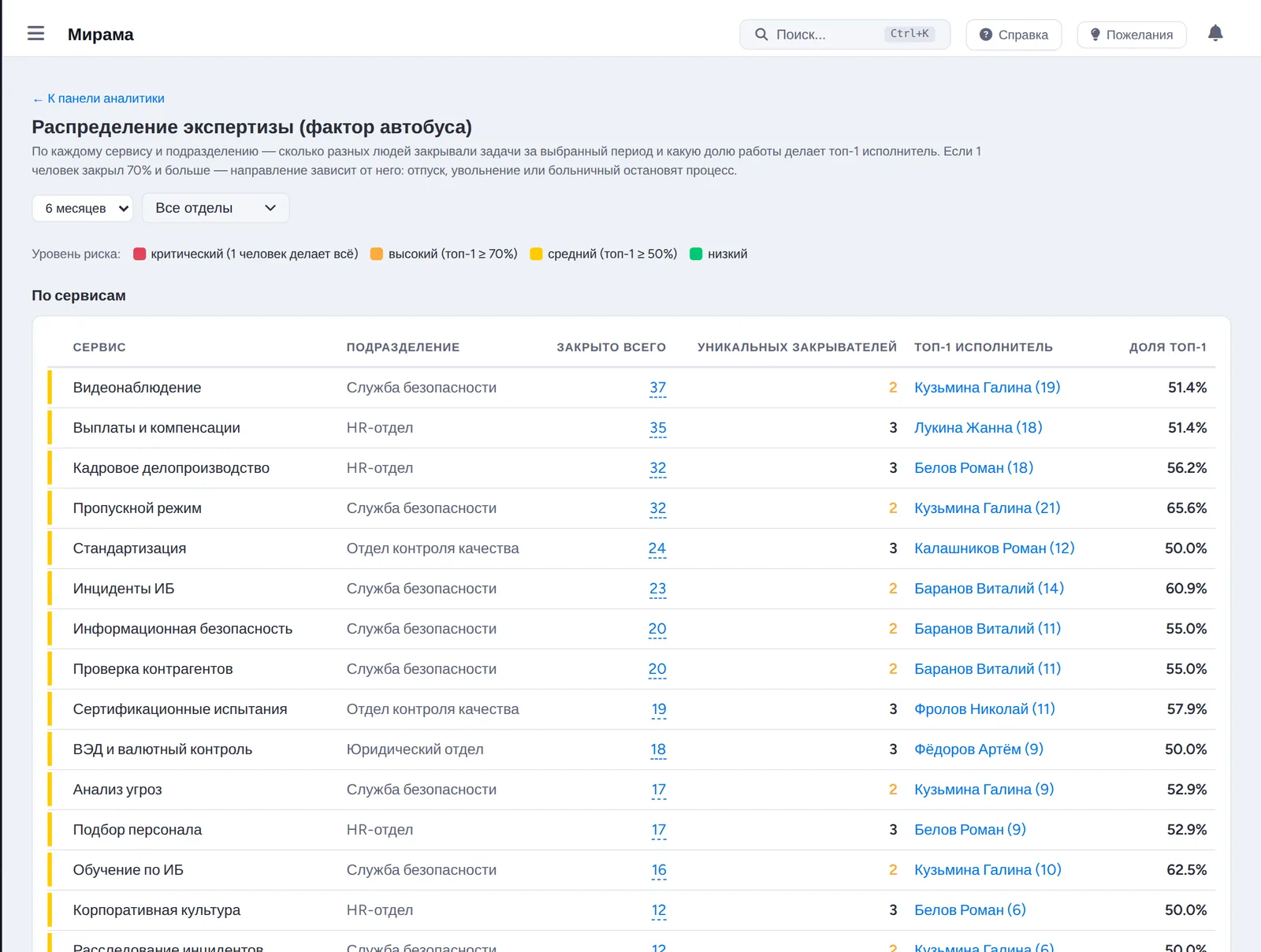Open the 37 closed count for Видеонаблюдение
1261x952 pixels.
tap(657, 388)
